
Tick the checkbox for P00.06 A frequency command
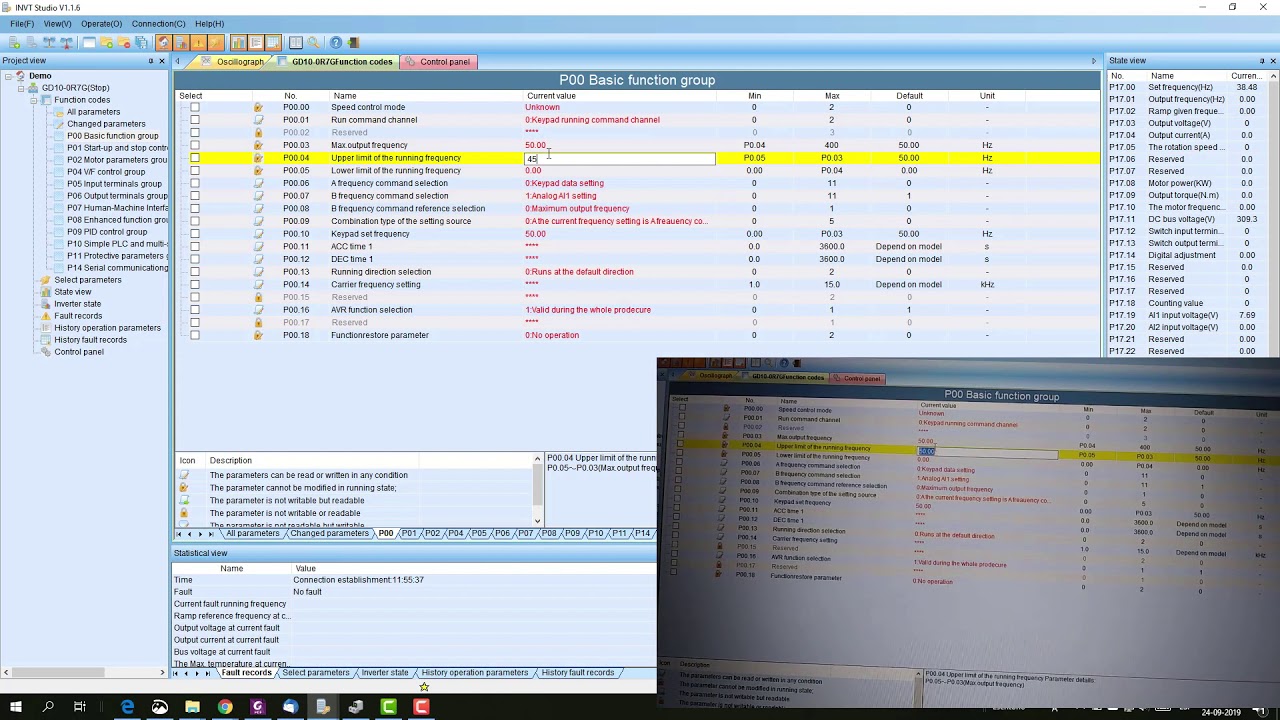195,183
